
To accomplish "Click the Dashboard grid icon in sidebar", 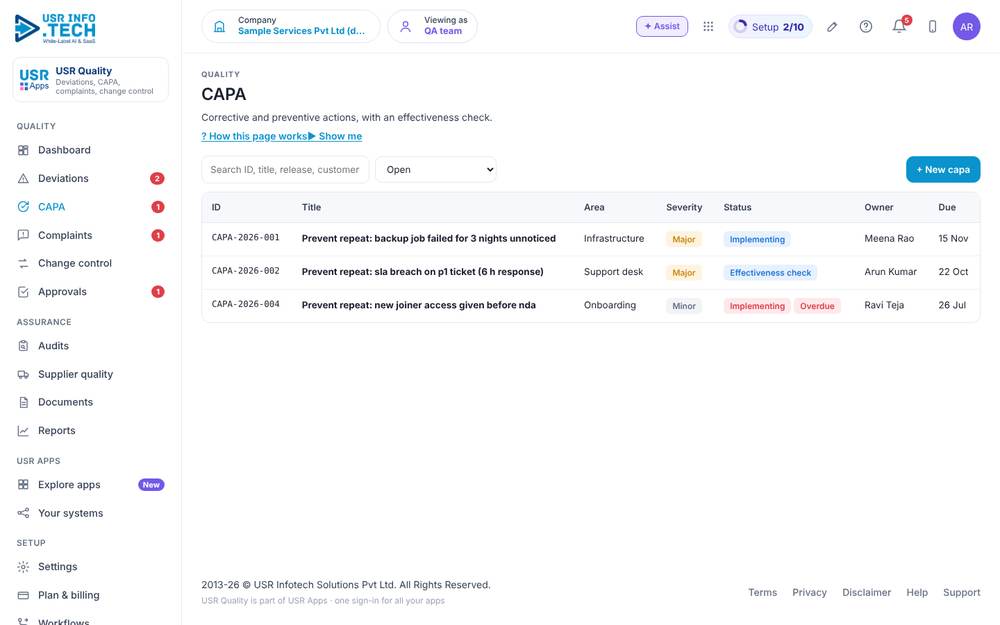I will click(x=23, y=151).
